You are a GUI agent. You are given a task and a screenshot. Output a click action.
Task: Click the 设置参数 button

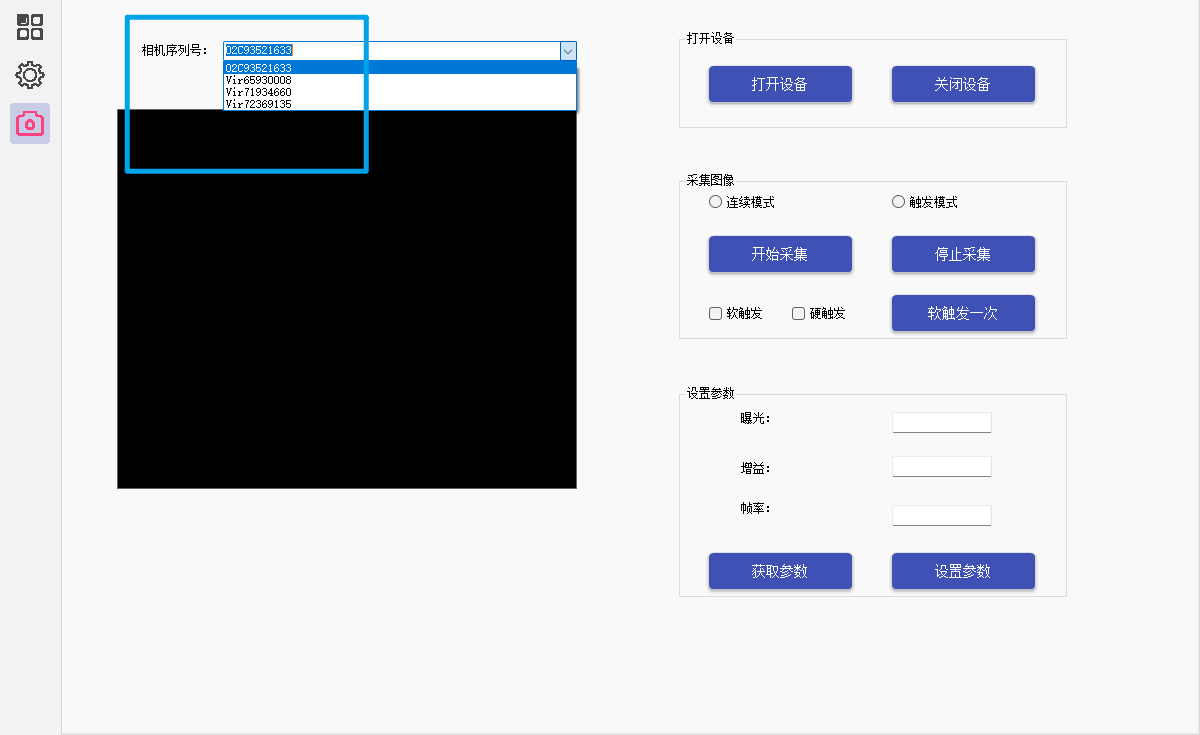pyautogui.click(x=963, y=571)
